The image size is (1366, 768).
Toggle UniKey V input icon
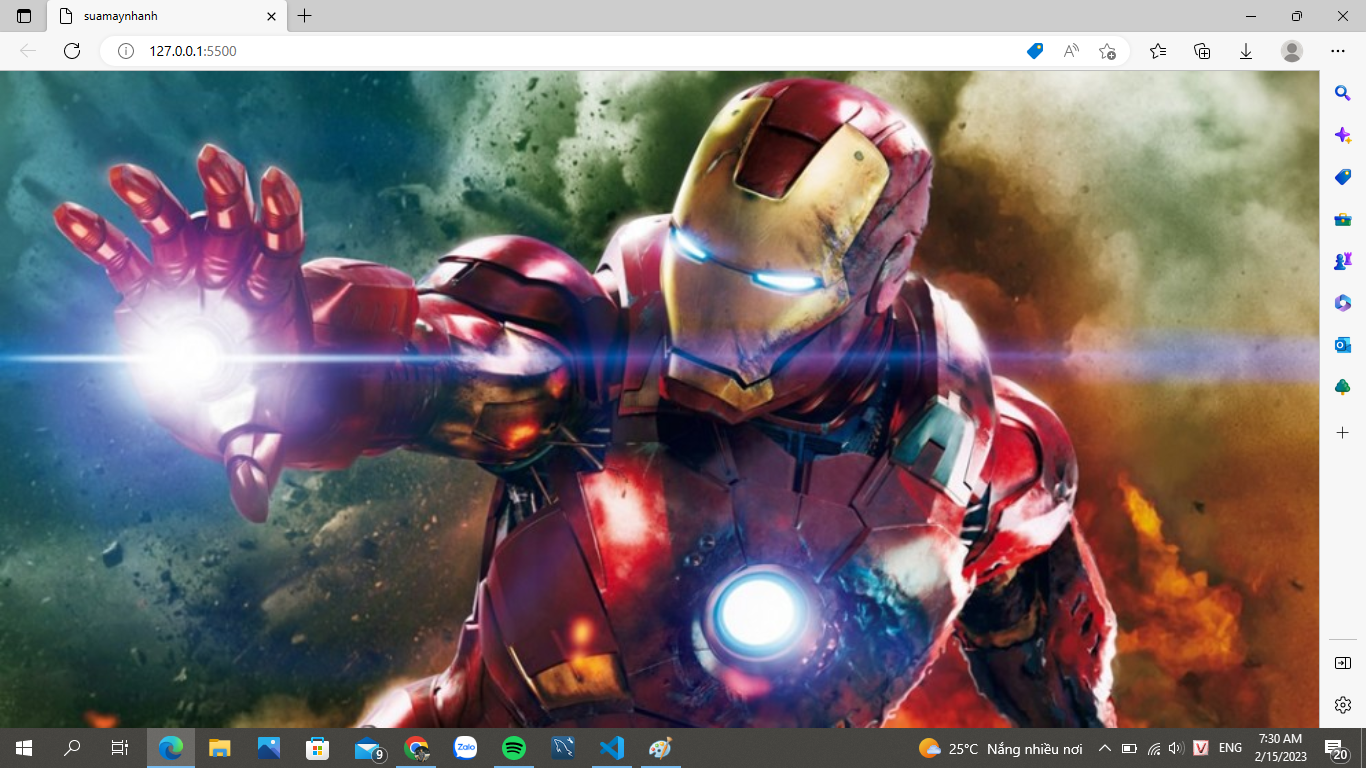click(x=1202, y=748)
